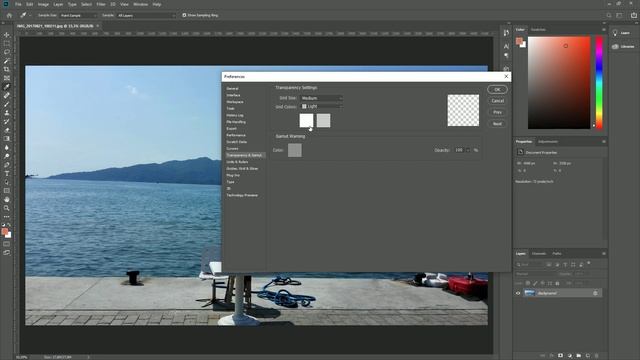Open the Sample layers dropdown in options bar
The image size is (640, 360).
(x=146, y=15)
